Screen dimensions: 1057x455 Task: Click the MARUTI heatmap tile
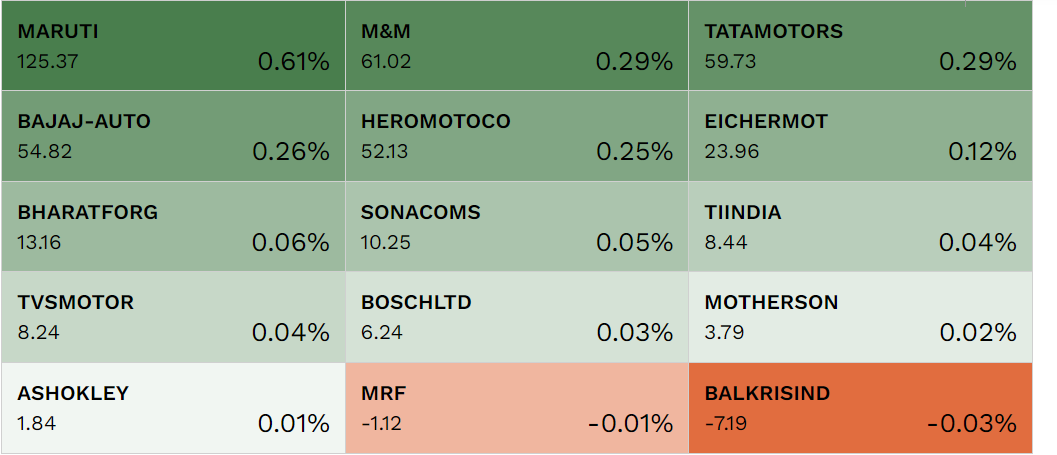[173, 46]
